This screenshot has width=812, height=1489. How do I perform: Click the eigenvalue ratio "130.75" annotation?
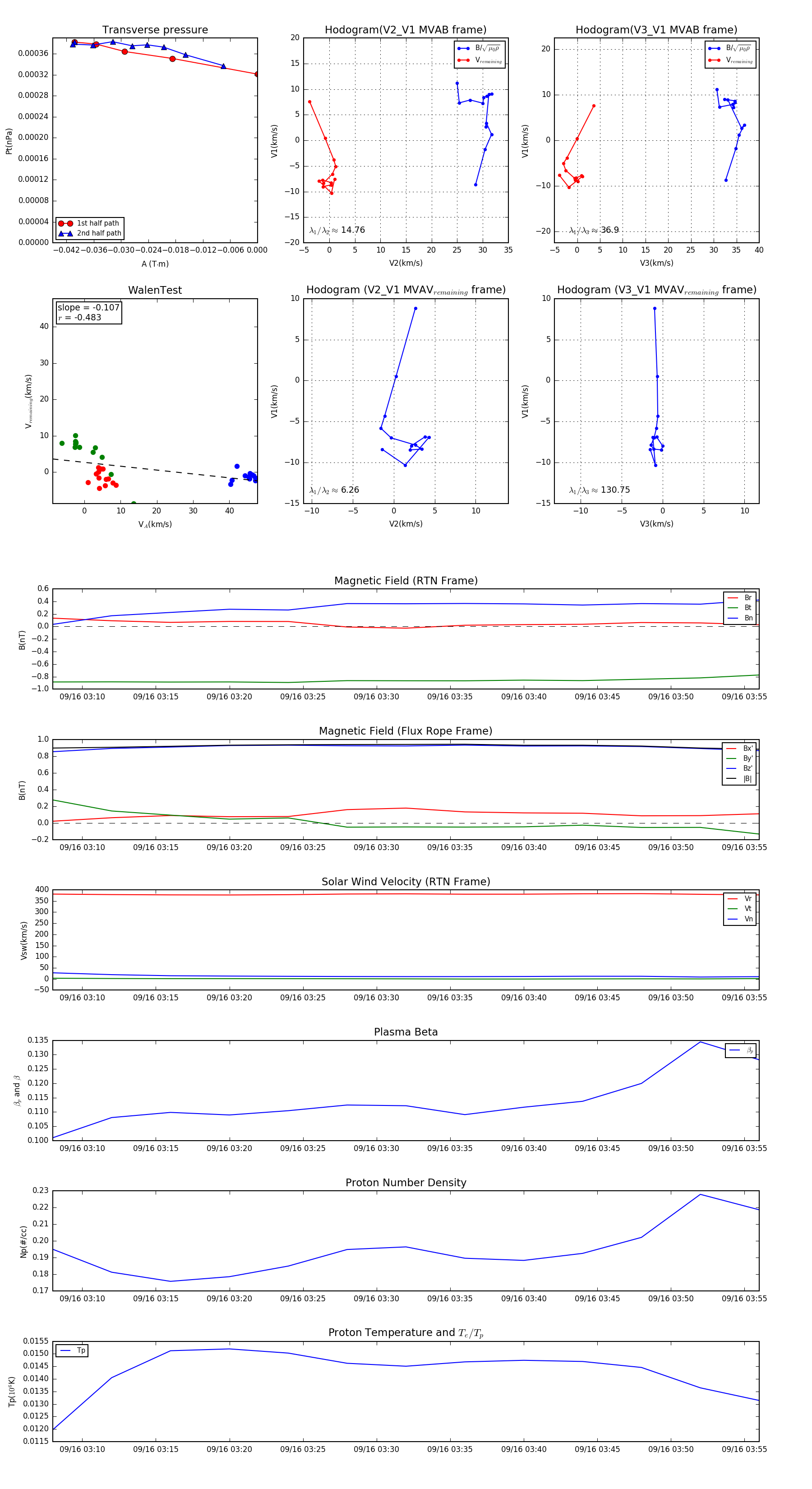[x=600, y=490]
